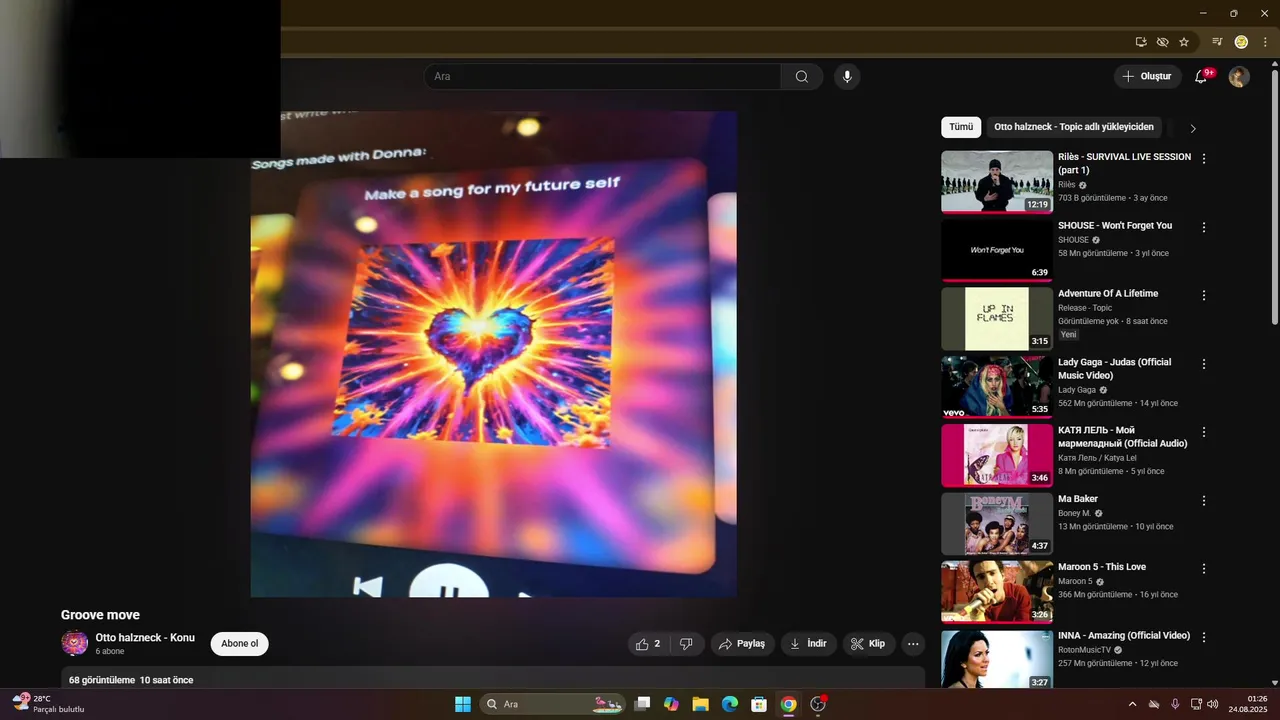The image size is (1280, 720).
Task: Like the Groove move video
Action: 649,644
